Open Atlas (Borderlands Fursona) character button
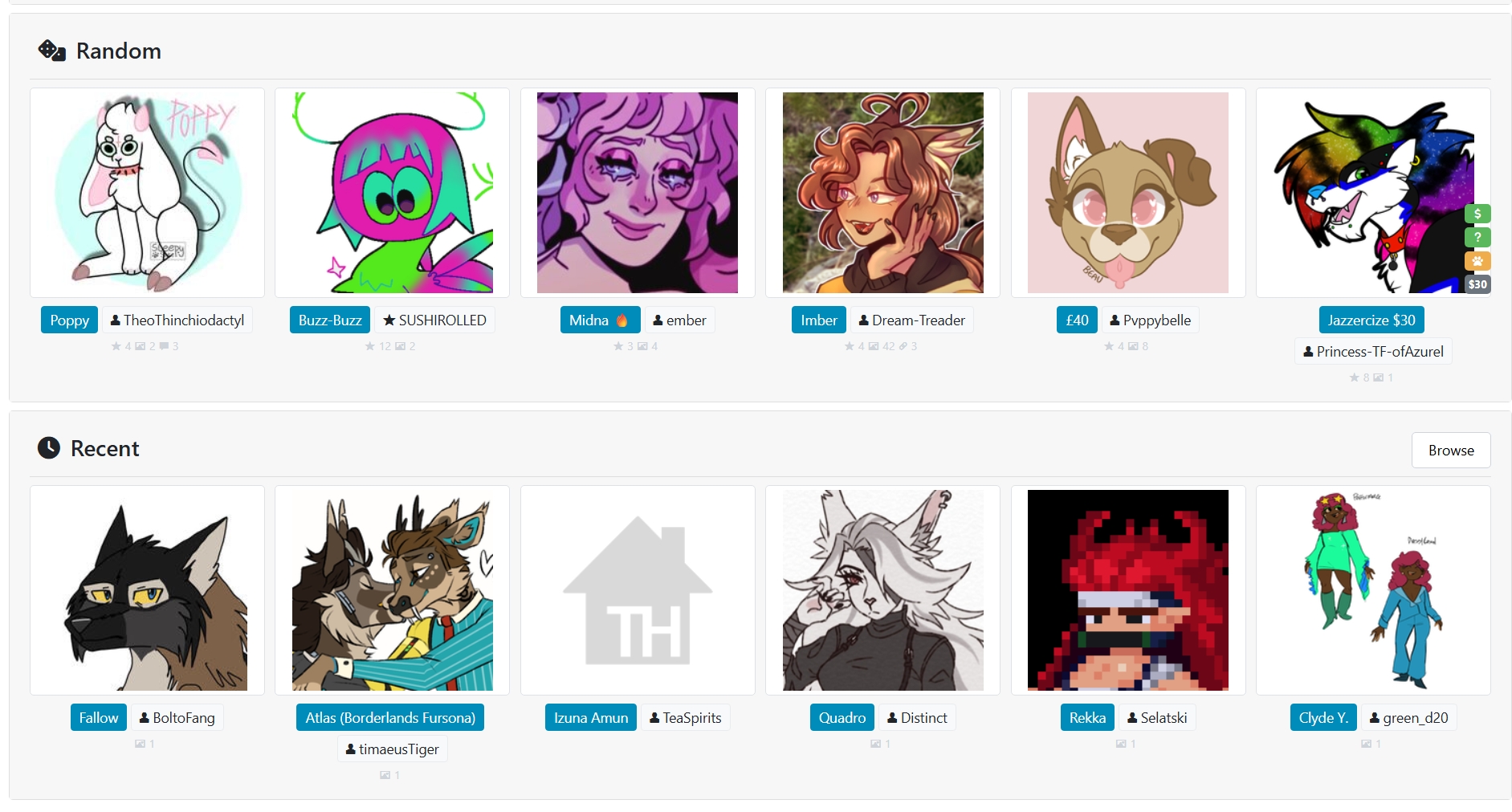This screenshot has height=812, width=1512. (390, 717)
